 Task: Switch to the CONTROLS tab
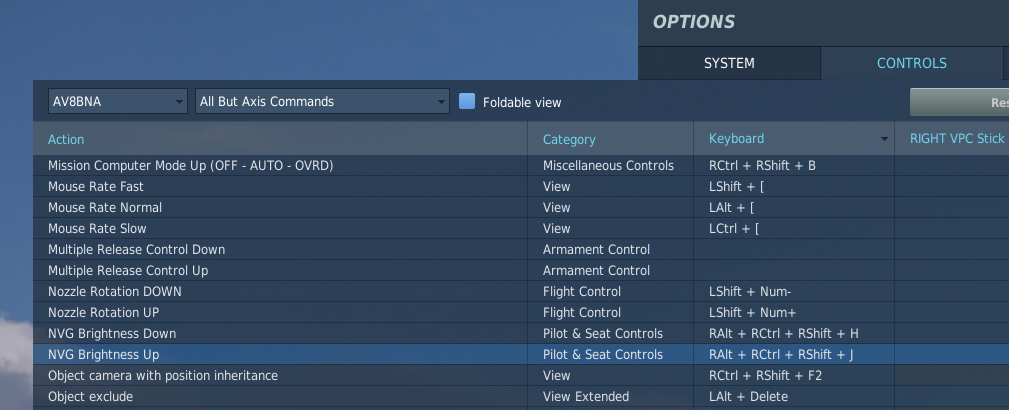click(x=911, y=63)
